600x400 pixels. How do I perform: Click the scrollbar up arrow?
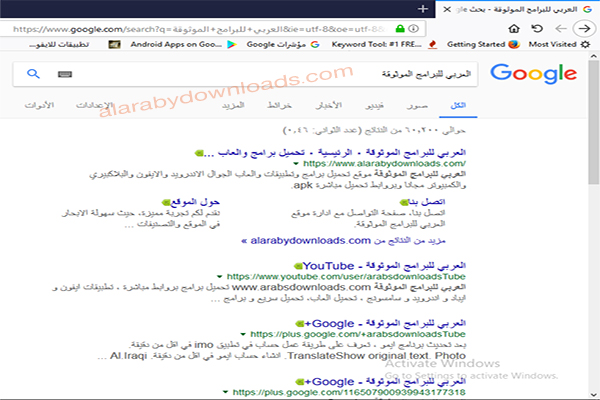(x=593, y=56)
